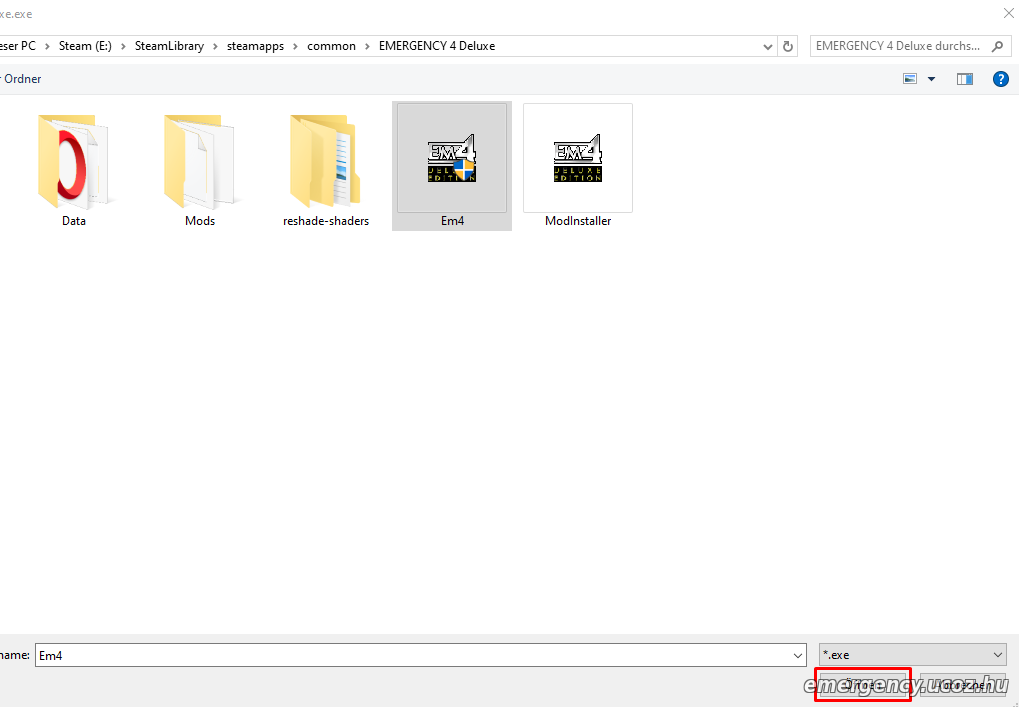Select the Em4 executable file

pyautogui.click(x=452, y=166)
